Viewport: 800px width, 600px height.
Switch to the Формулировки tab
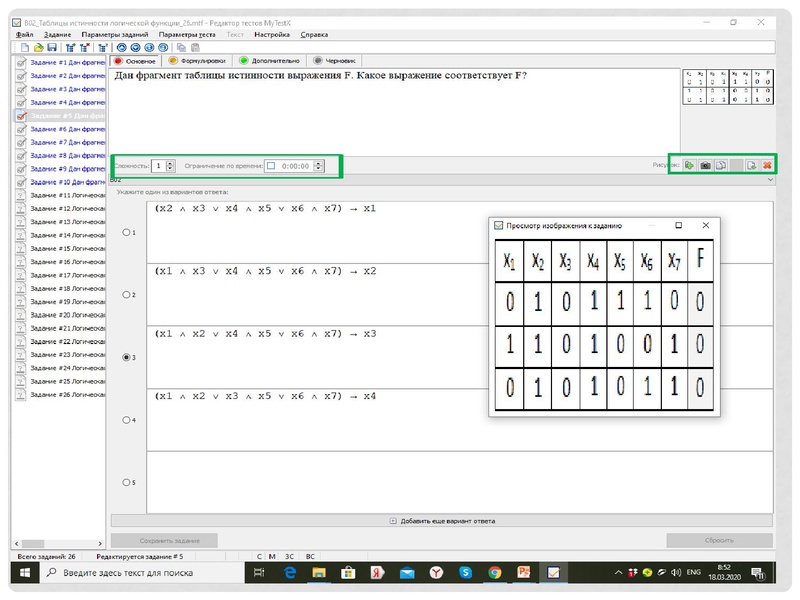[197, 60]
